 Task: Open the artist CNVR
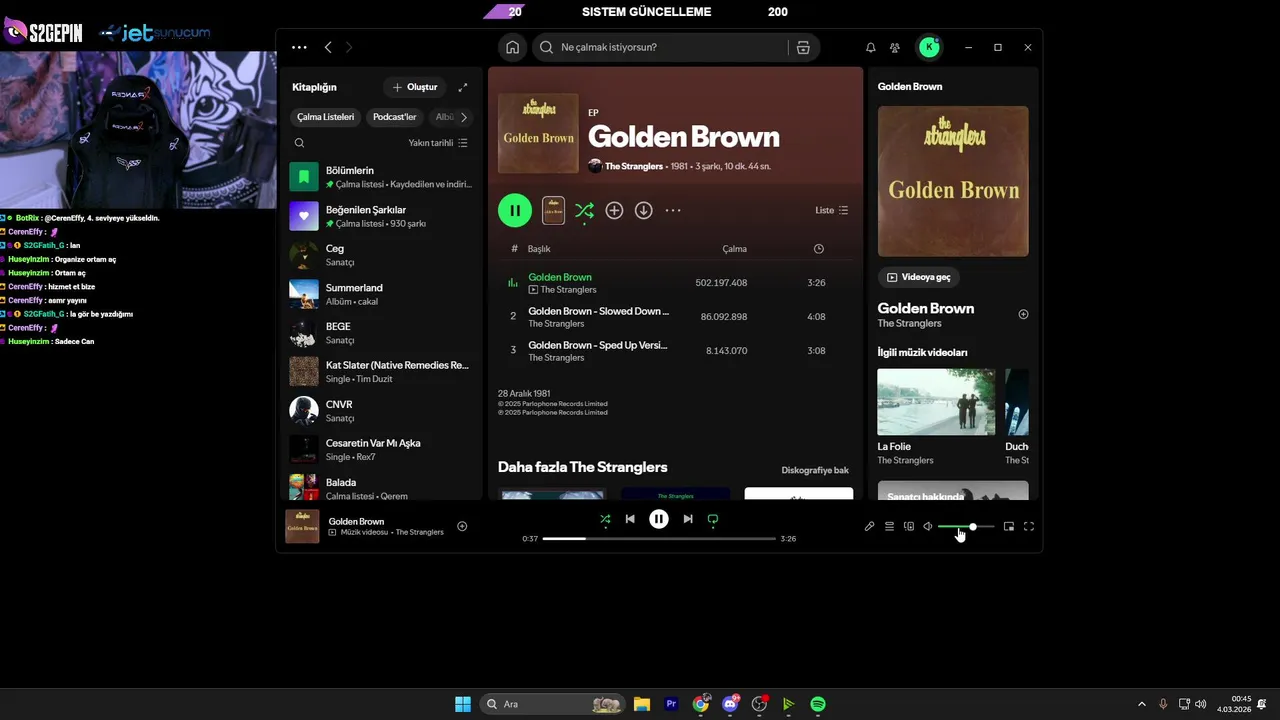pos(381,411)
